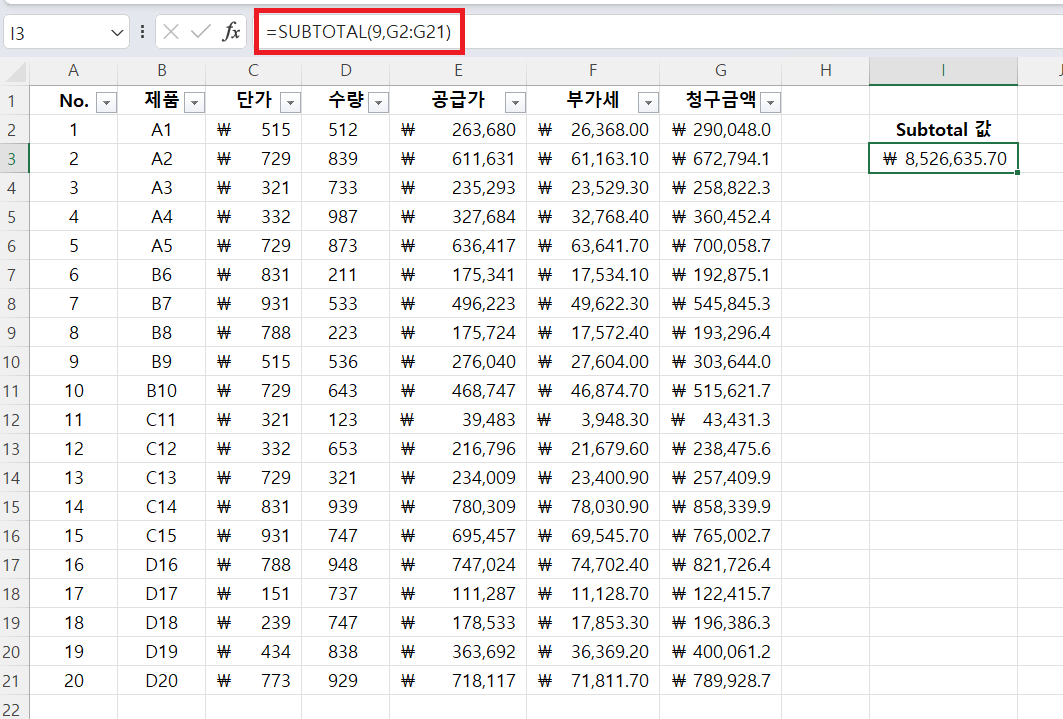Select the billing amount cell 789,928.7

click(721, 680)
